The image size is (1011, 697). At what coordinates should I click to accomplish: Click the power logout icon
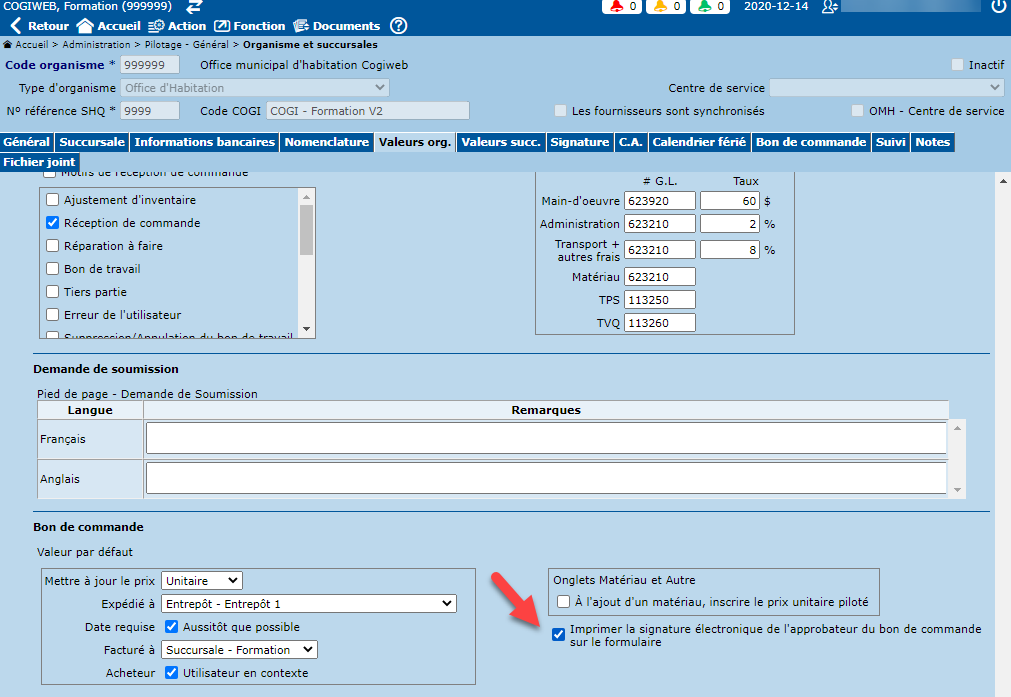(x=998, y=7)
